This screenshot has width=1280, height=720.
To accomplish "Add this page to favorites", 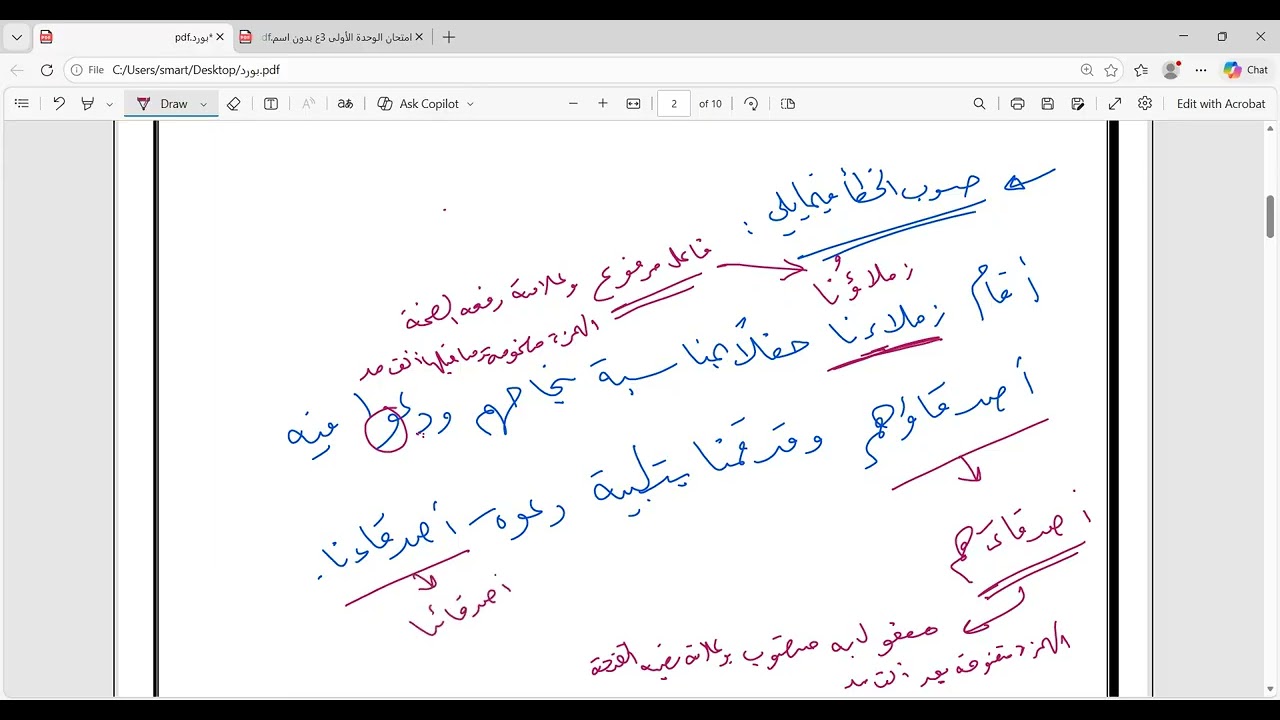I will 1111,70.
